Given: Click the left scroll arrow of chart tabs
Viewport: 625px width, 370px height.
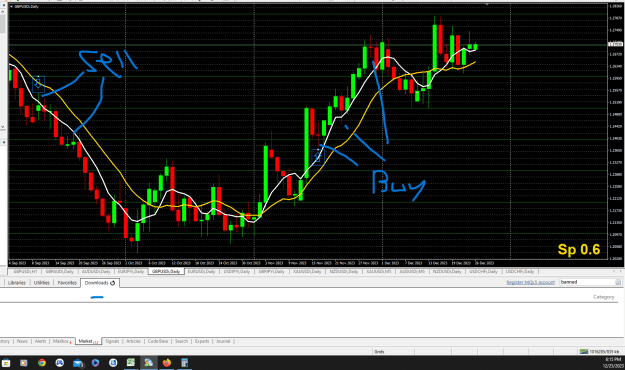Looking at the screenshot, I should click(614, 272).
